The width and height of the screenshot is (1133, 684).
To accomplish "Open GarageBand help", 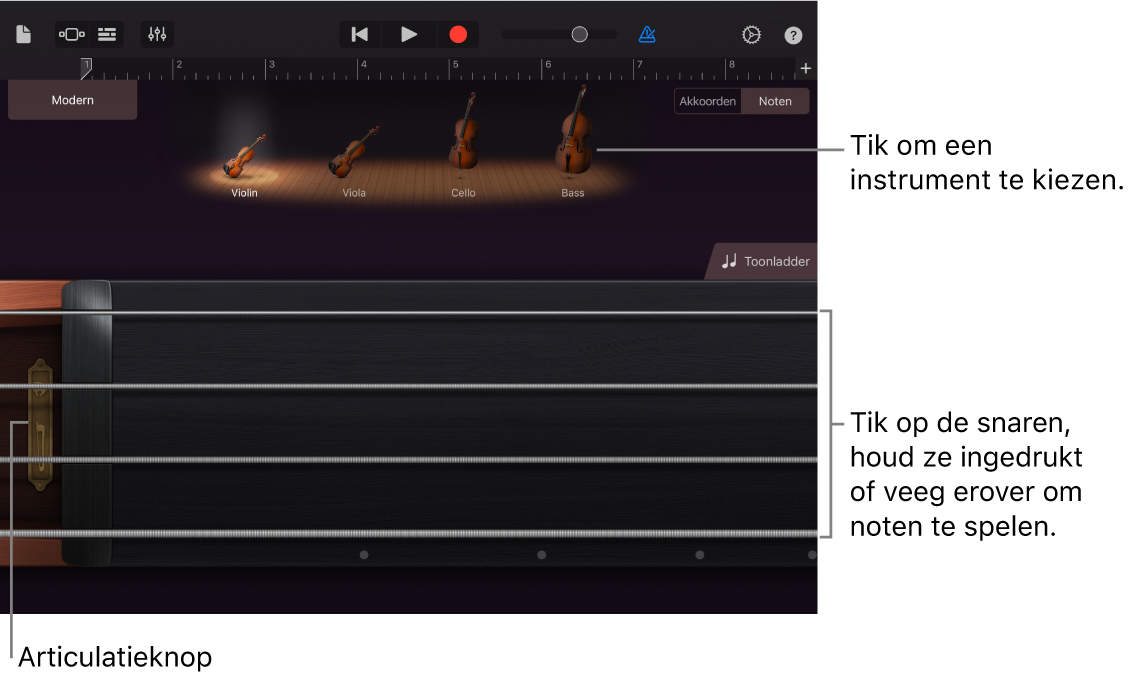I will [x=793, y=34].
